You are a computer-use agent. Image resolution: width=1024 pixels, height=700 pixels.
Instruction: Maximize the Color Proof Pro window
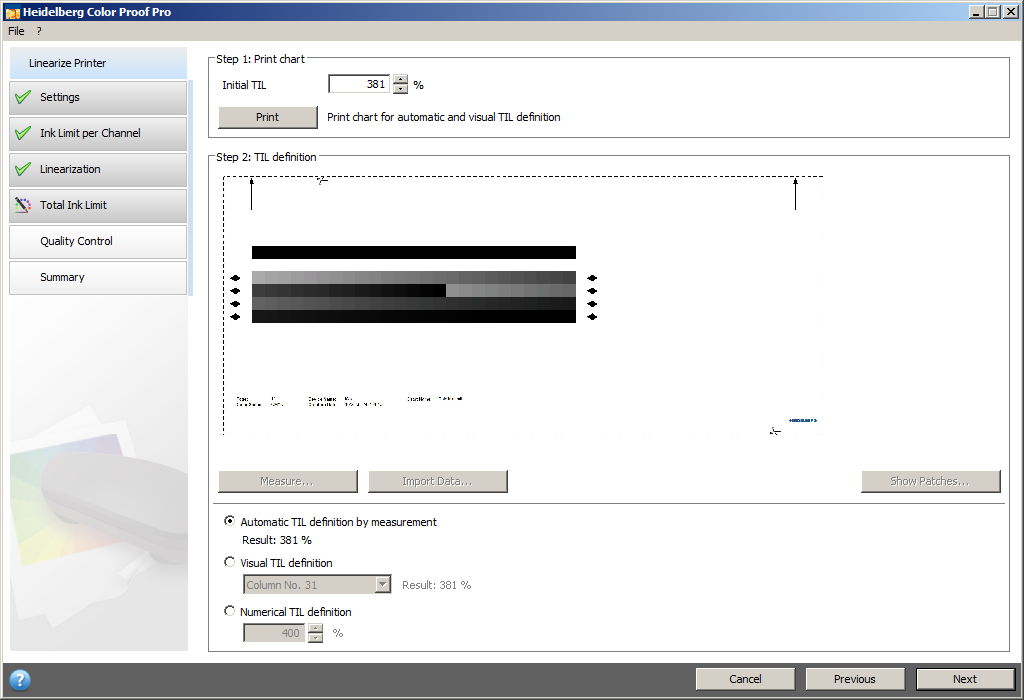993,12
